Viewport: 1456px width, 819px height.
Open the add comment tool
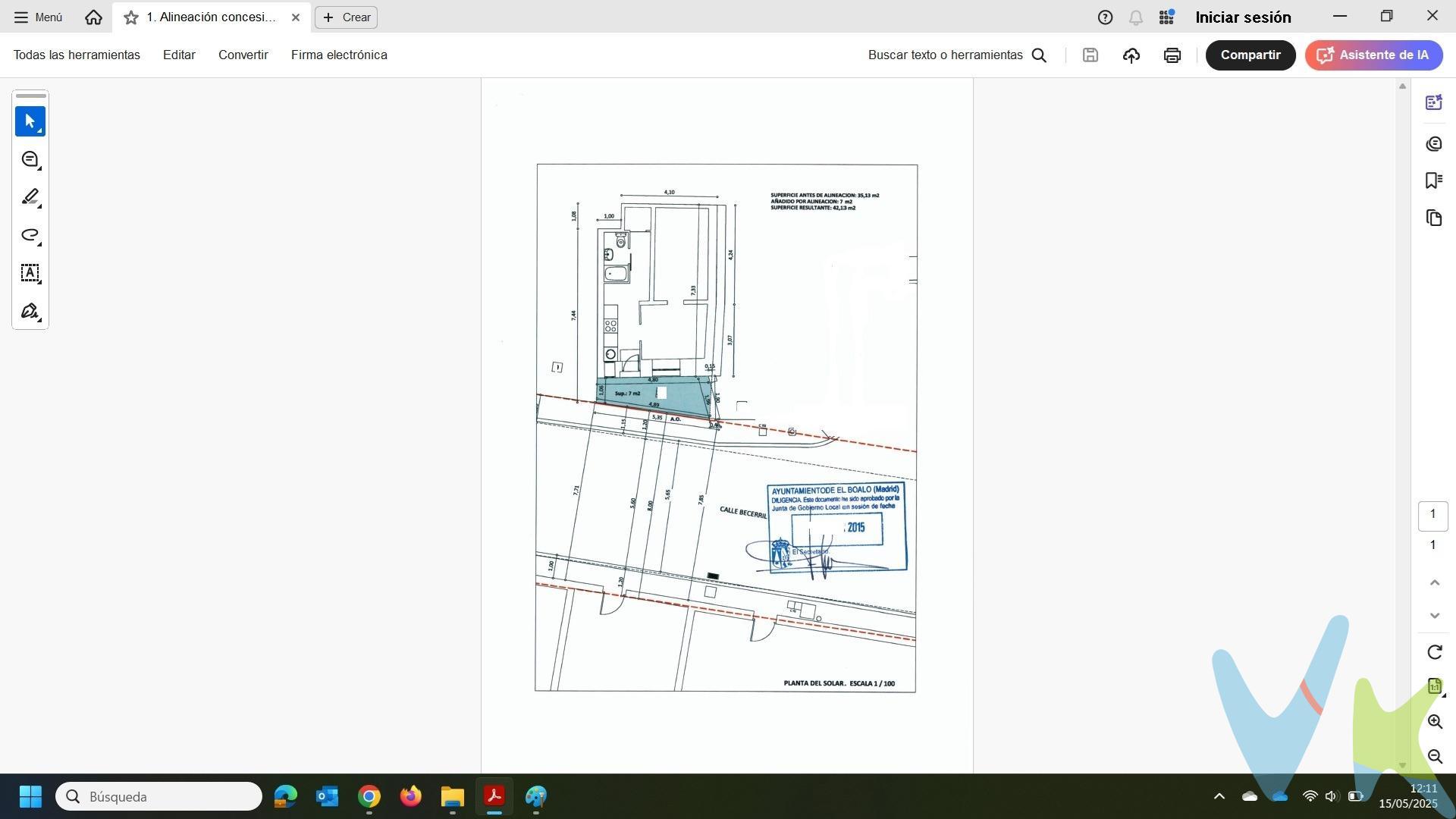pyautogui.click(x=30, y=159)
